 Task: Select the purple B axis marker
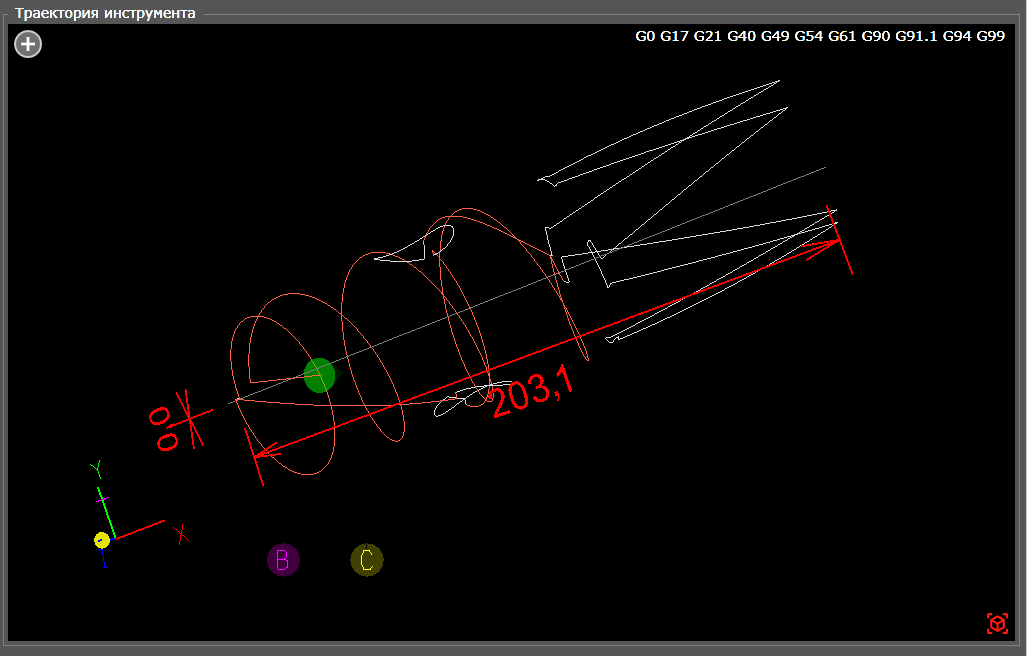(x=283, y=560)
